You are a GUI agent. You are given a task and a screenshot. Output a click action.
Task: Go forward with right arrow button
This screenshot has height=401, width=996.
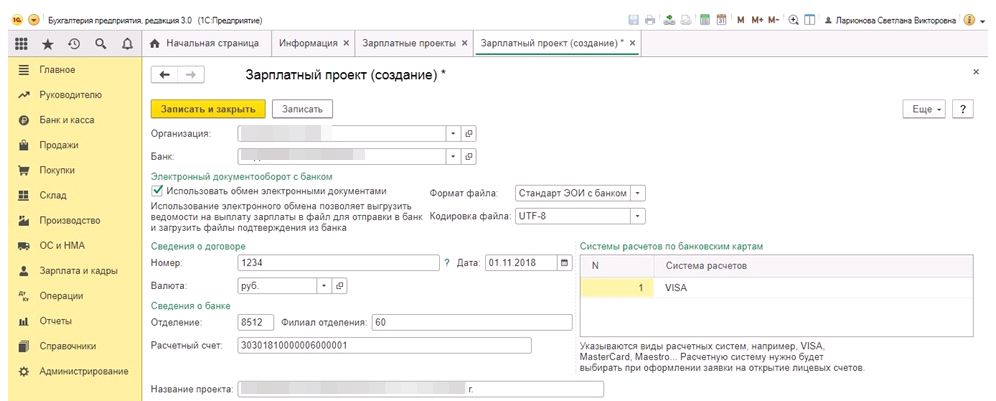(x=191, y=75)
